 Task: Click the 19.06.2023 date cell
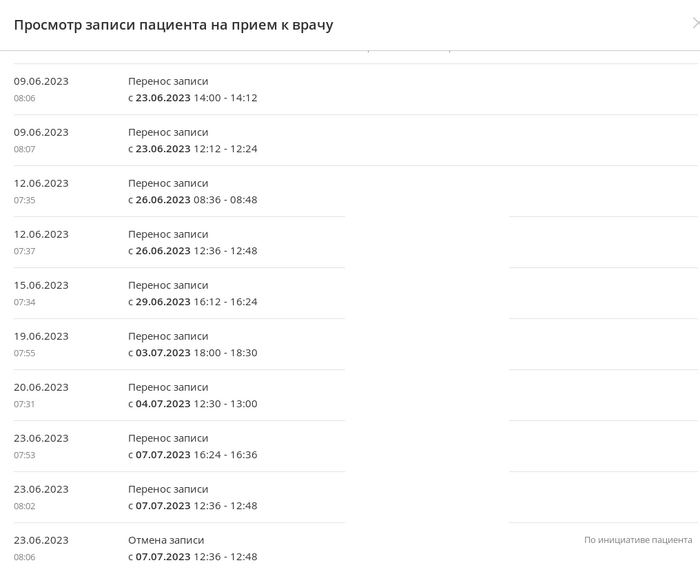coord(41,336)
